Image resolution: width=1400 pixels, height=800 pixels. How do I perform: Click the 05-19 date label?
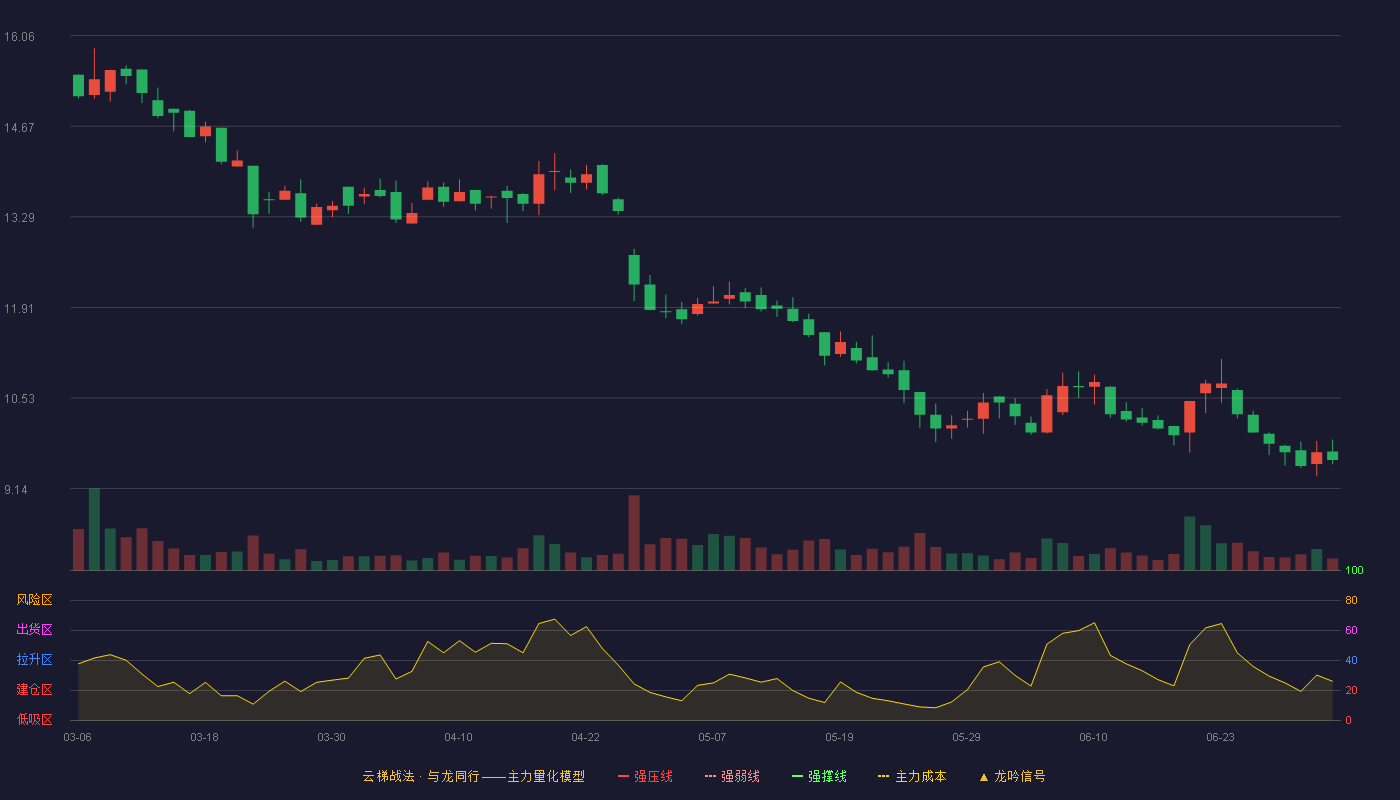click(x=839, y=737)
